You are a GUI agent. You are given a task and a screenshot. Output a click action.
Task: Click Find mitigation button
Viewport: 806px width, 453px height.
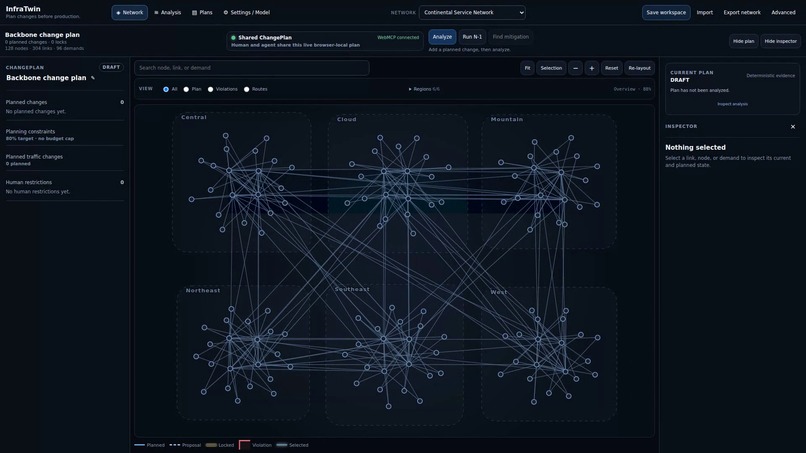click(x=510, y=37)
